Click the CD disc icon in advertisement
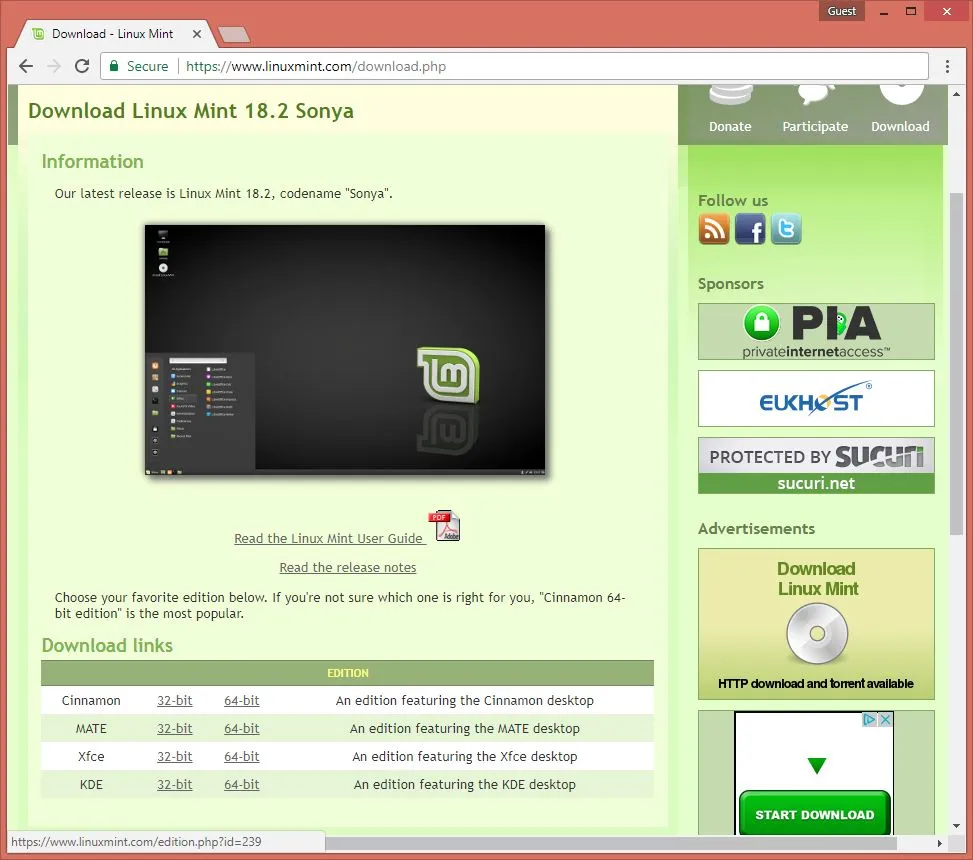 (x=817, y=634)
